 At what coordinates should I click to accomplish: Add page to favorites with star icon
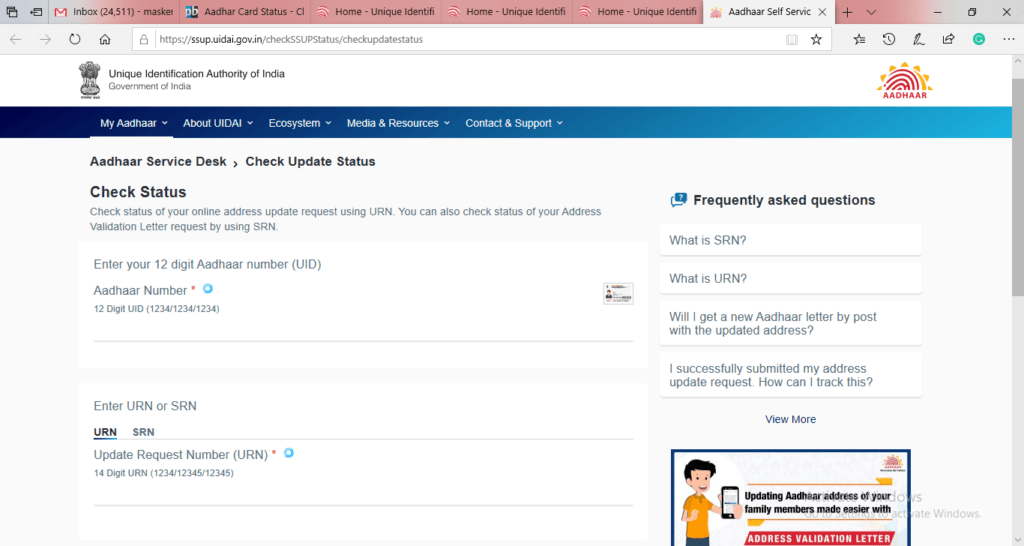tap(816, 40)
